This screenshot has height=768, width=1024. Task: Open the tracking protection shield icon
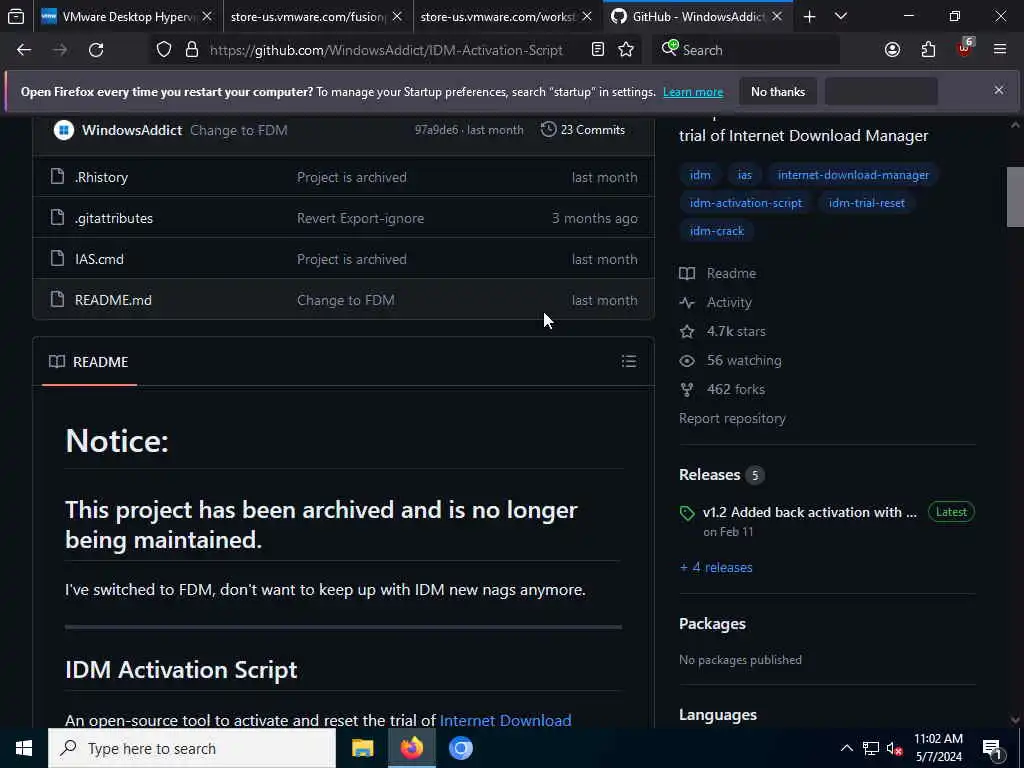164,50
